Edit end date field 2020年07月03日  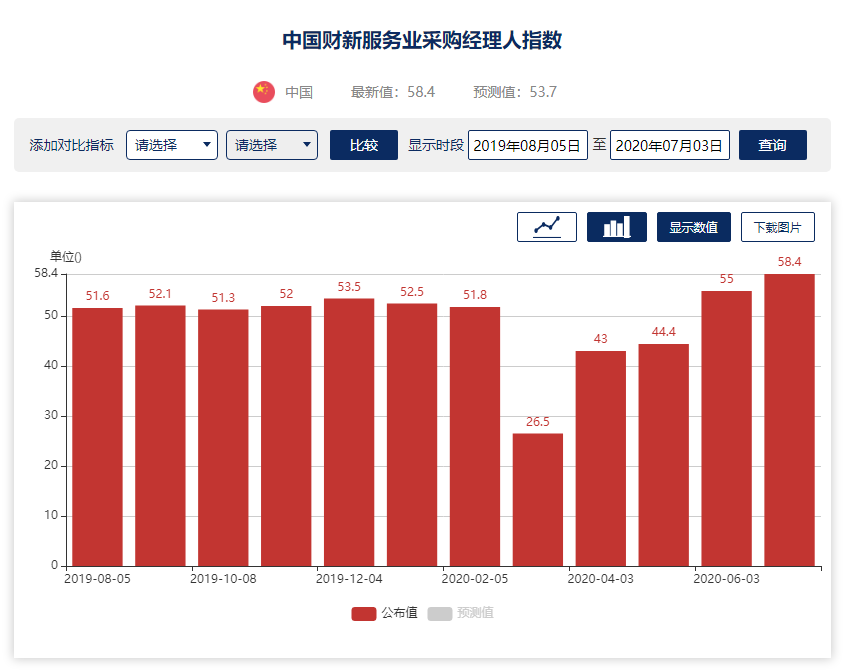pos(670,145)
